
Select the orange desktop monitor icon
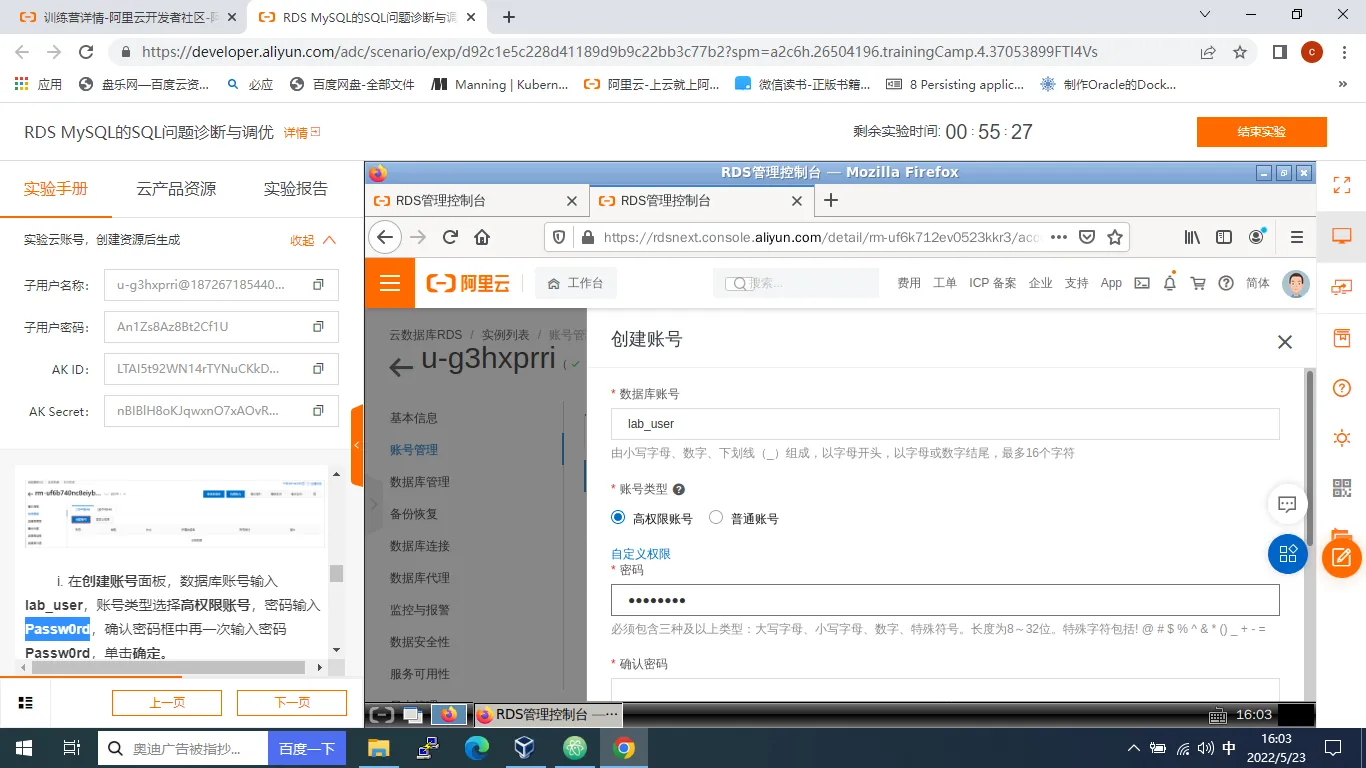(1342, 236)
